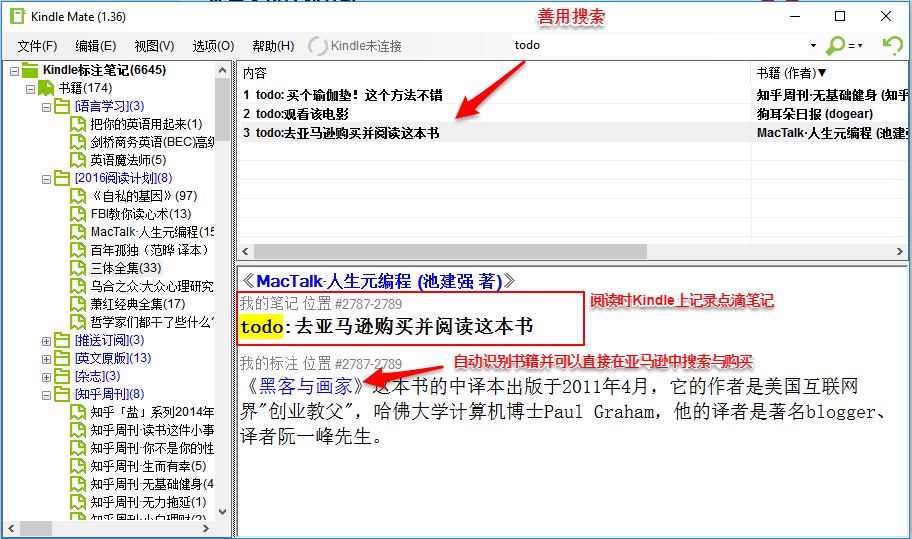Click the folder icon of [推送订阅](3)
Image resolution: width=912 pixels, height=539 pixels.
[x=62, y=341]
